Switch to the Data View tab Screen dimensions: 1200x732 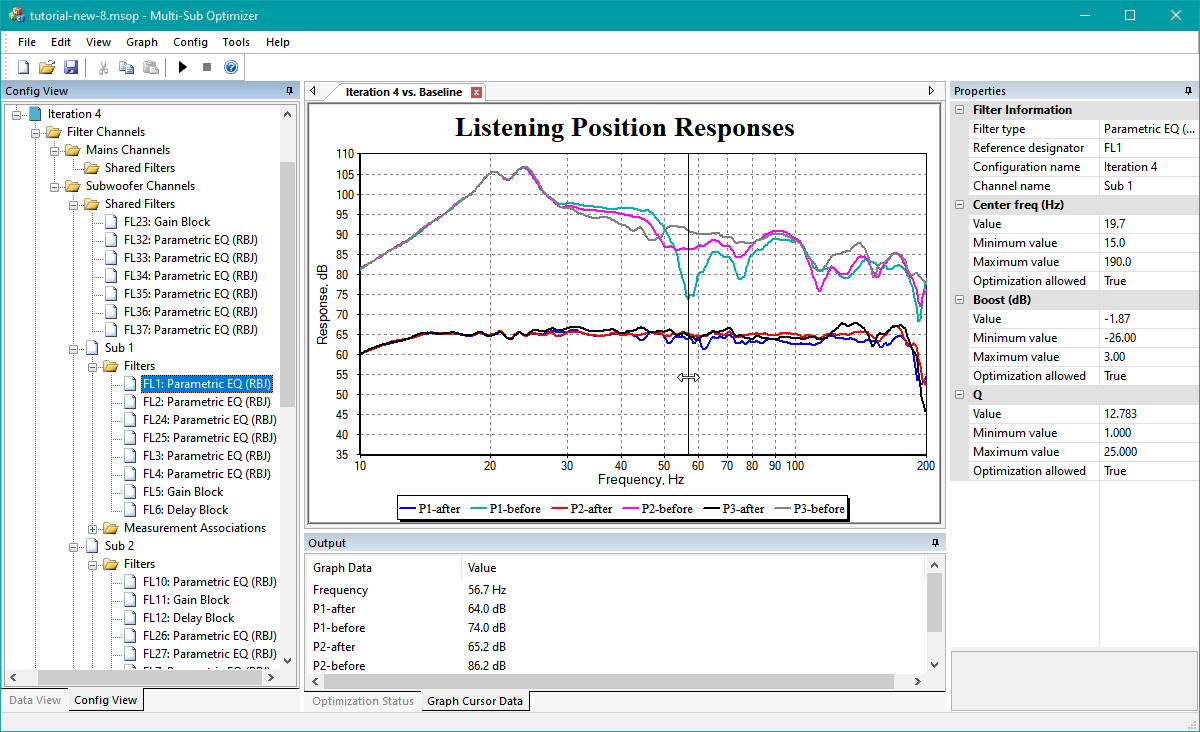pos(35,700)
